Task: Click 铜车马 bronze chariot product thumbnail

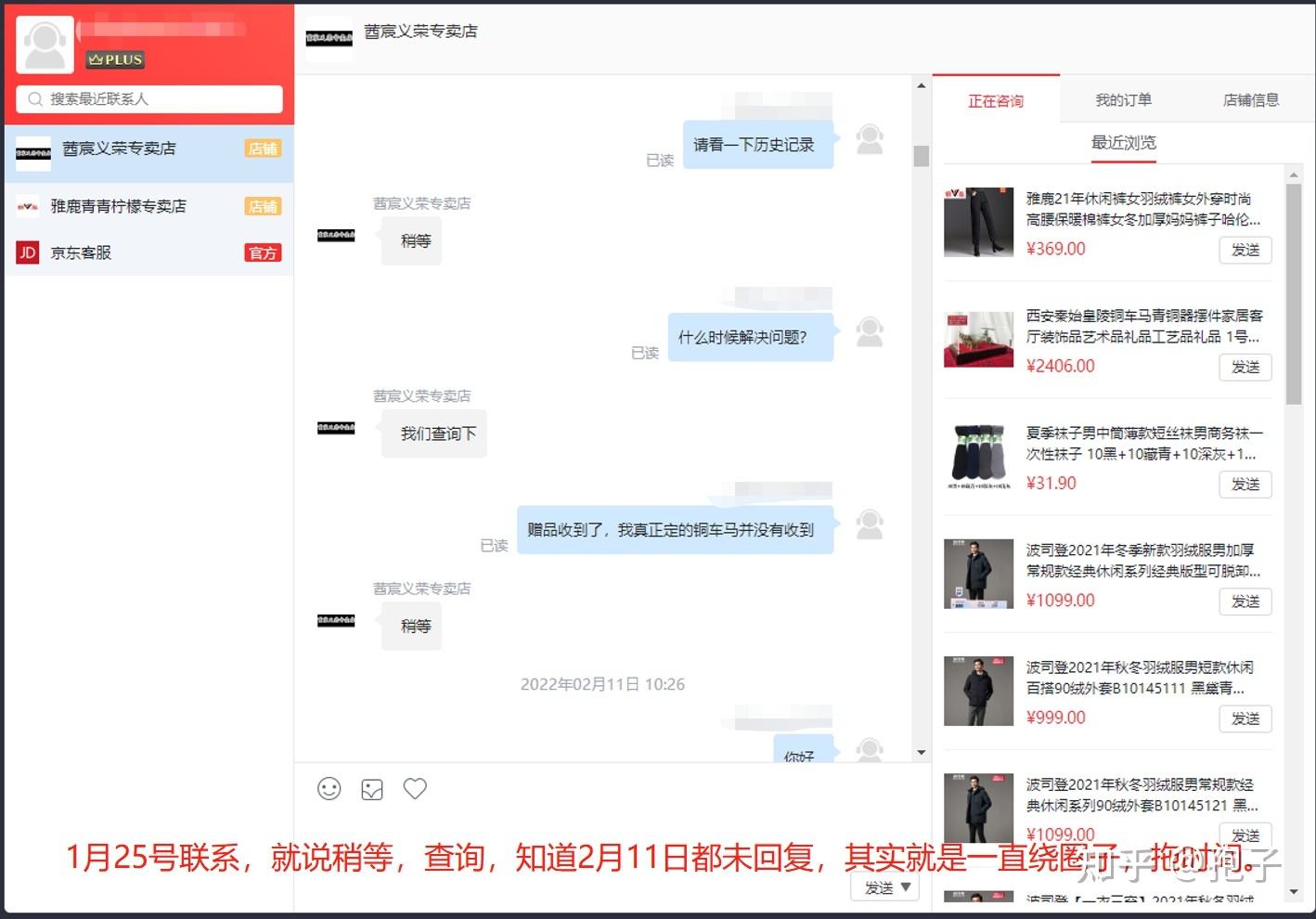Action: [x=978, y=340]
